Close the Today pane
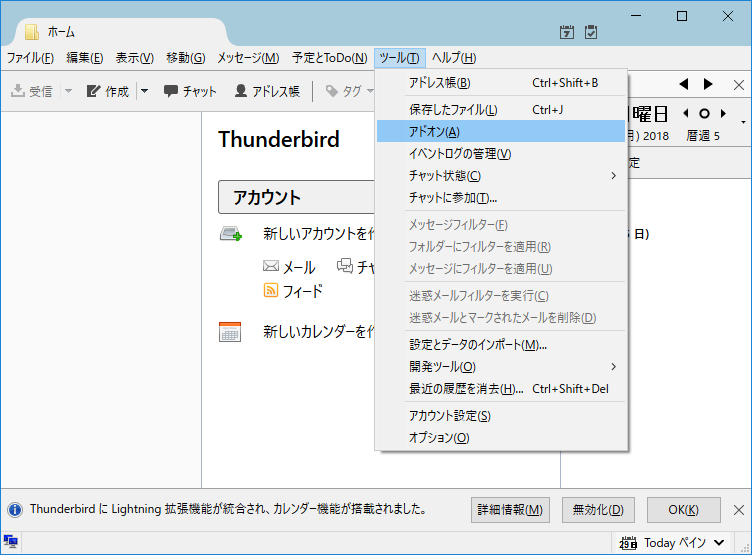 click(739, 85)
